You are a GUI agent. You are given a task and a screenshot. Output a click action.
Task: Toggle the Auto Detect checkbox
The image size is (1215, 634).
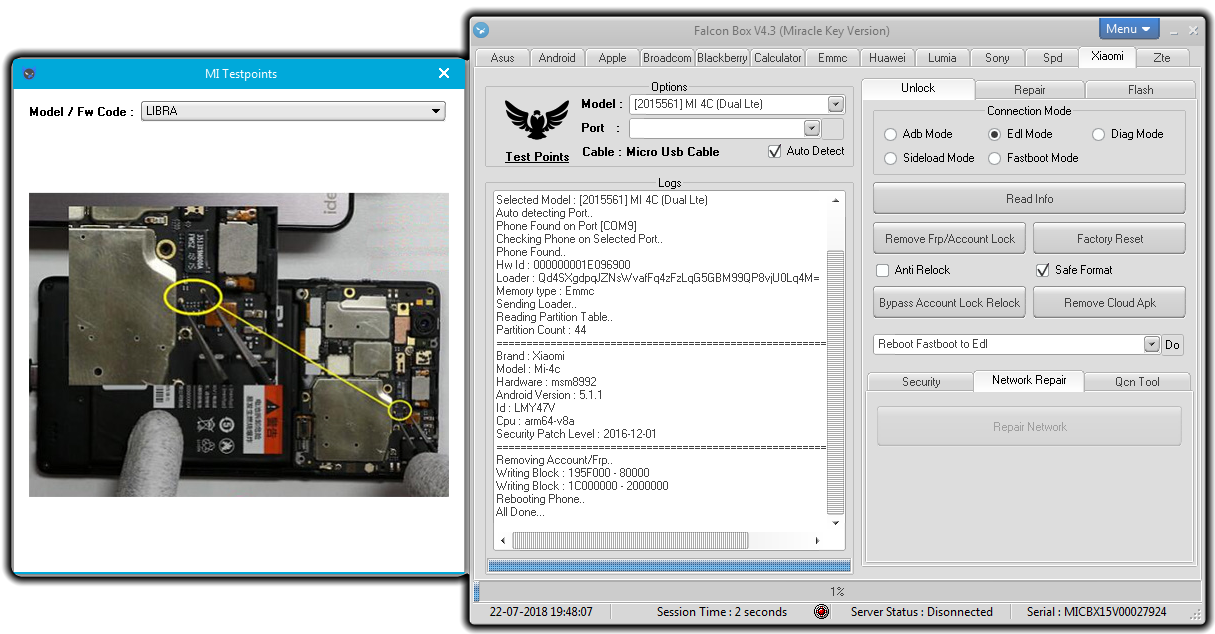pos(774,151)
